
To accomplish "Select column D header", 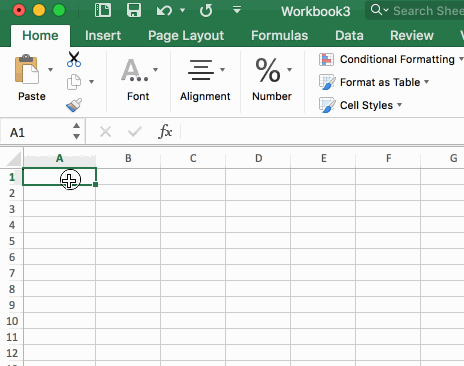I will pos(258,158).
